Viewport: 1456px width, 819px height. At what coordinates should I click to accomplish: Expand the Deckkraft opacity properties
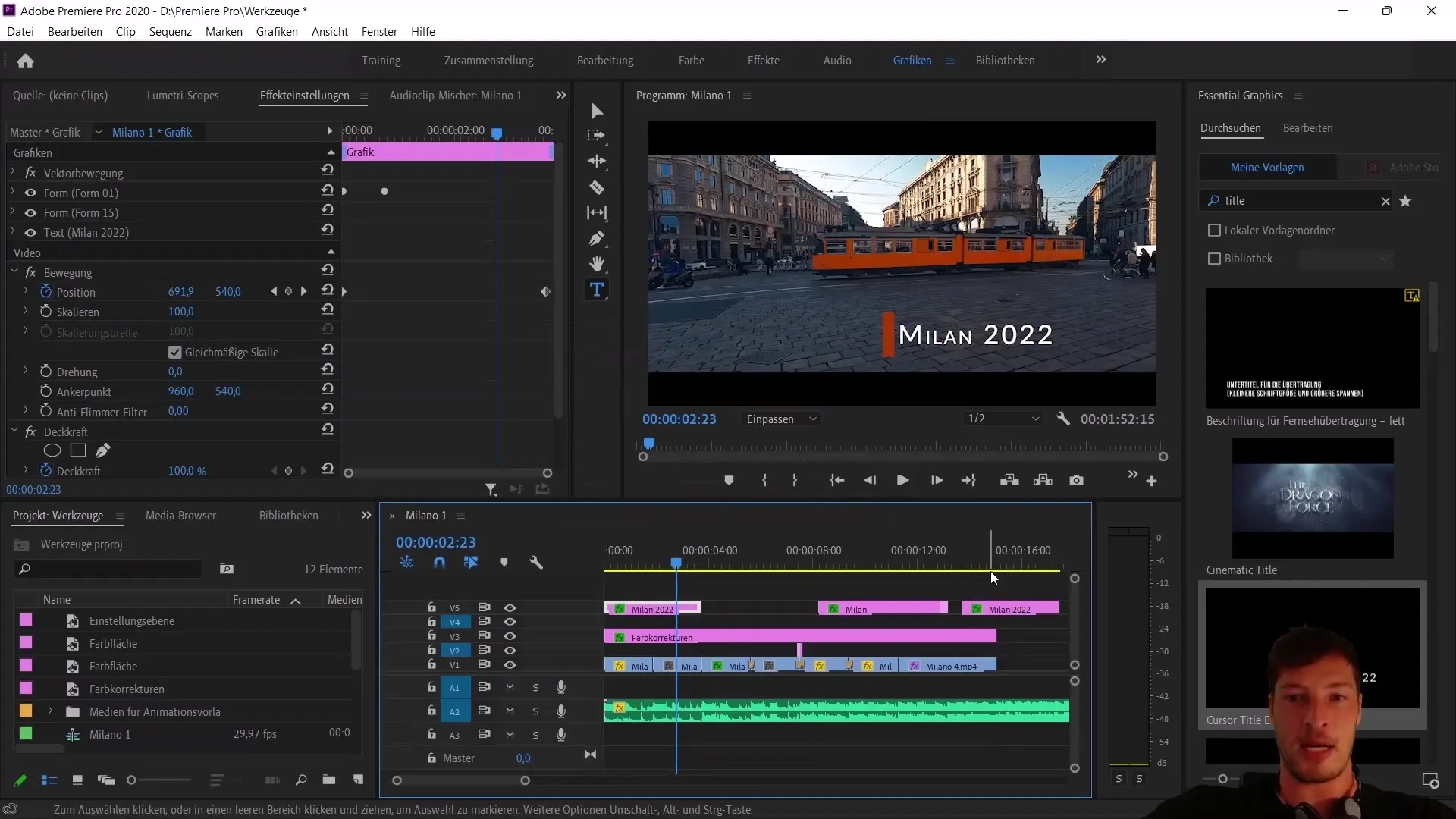coord(25,470)
